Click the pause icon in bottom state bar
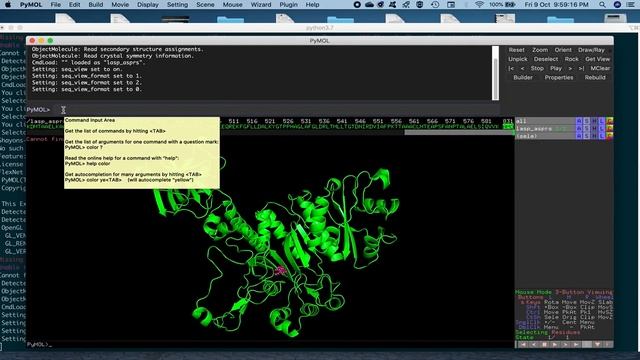Screen dimensions: 640x360 pos(544,344)
